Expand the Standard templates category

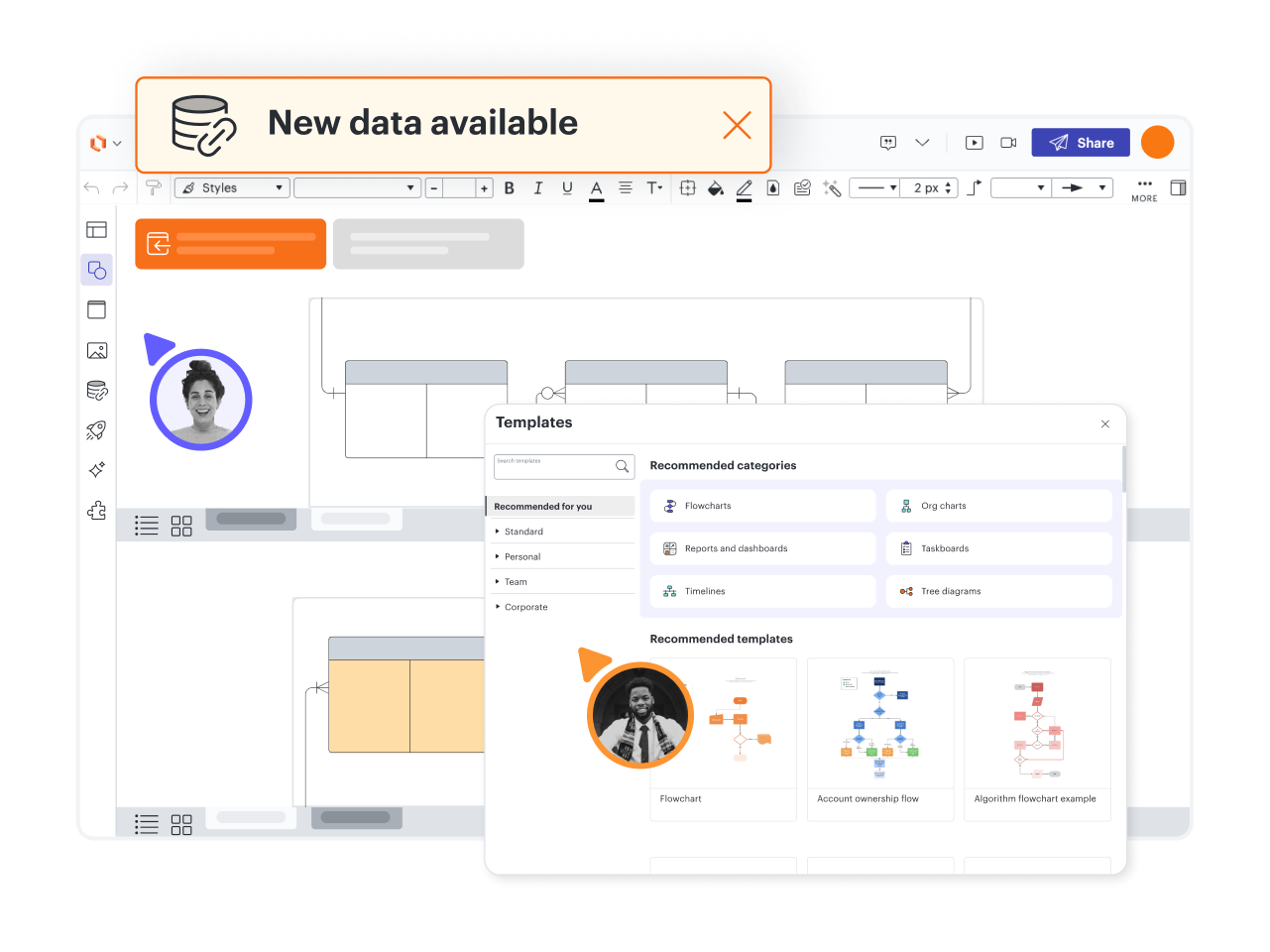pyautogui.click(x=523, y=532)
